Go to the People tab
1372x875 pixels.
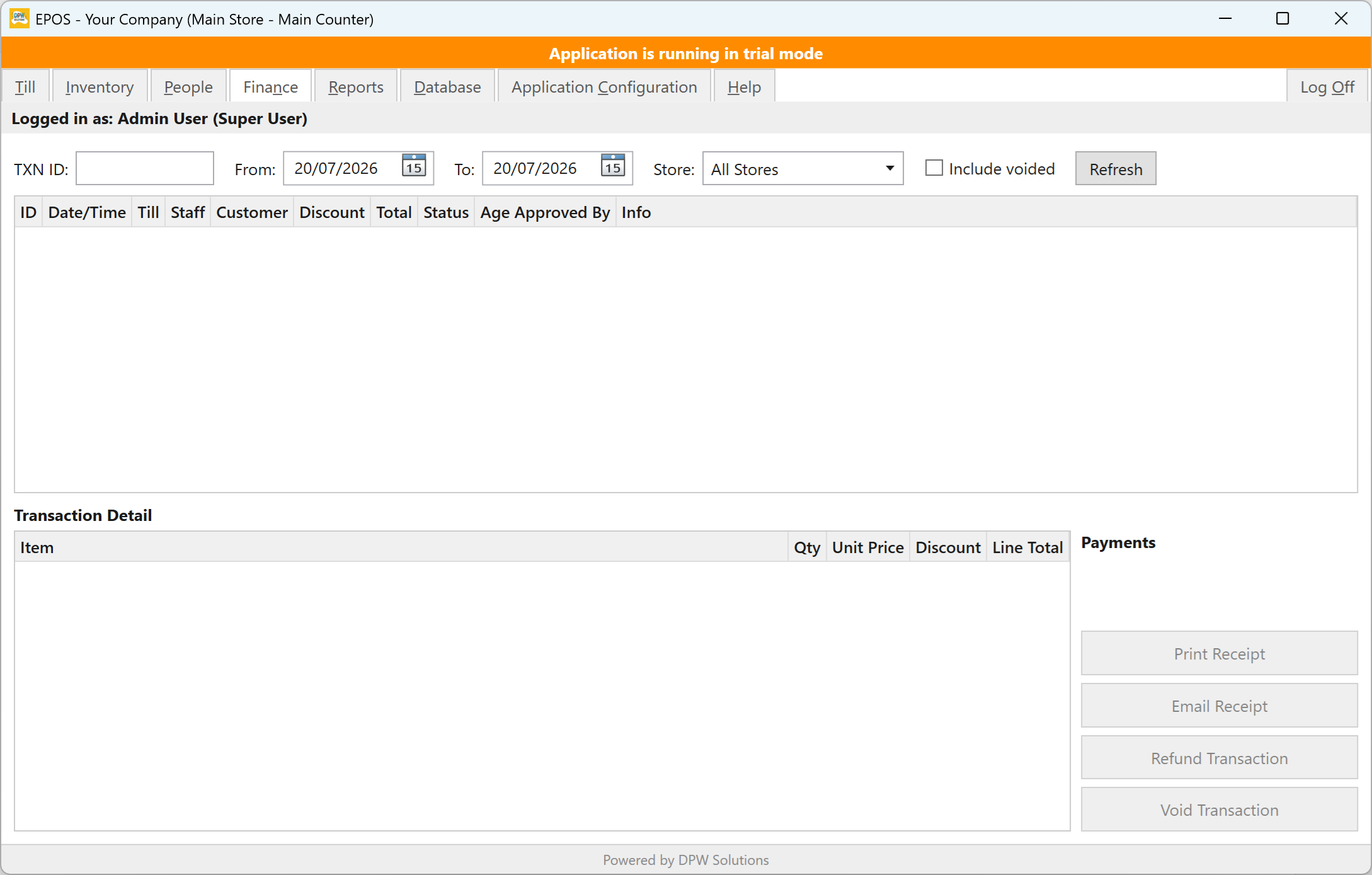coord(188,86)
